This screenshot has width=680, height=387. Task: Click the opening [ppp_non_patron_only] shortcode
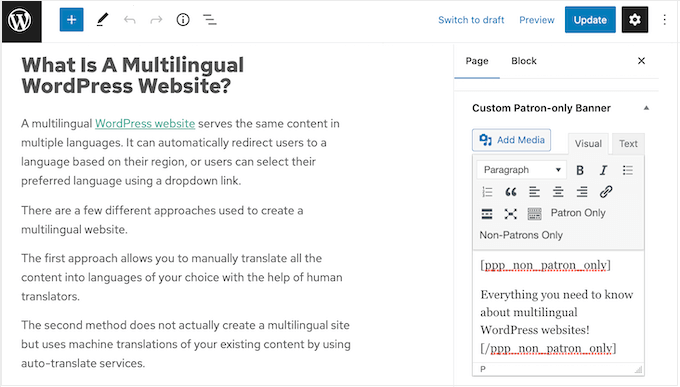(546, 265)
